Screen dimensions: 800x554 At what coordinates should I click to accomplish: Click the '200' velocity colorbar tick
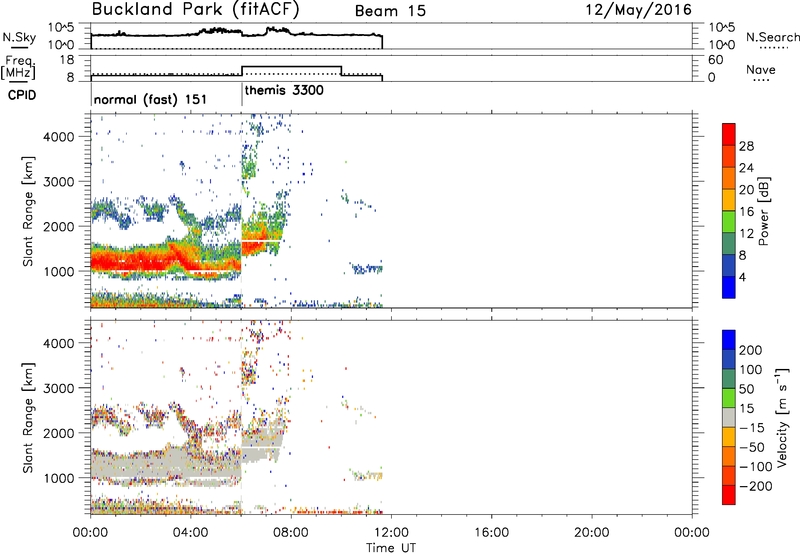[x=751, y=350]
